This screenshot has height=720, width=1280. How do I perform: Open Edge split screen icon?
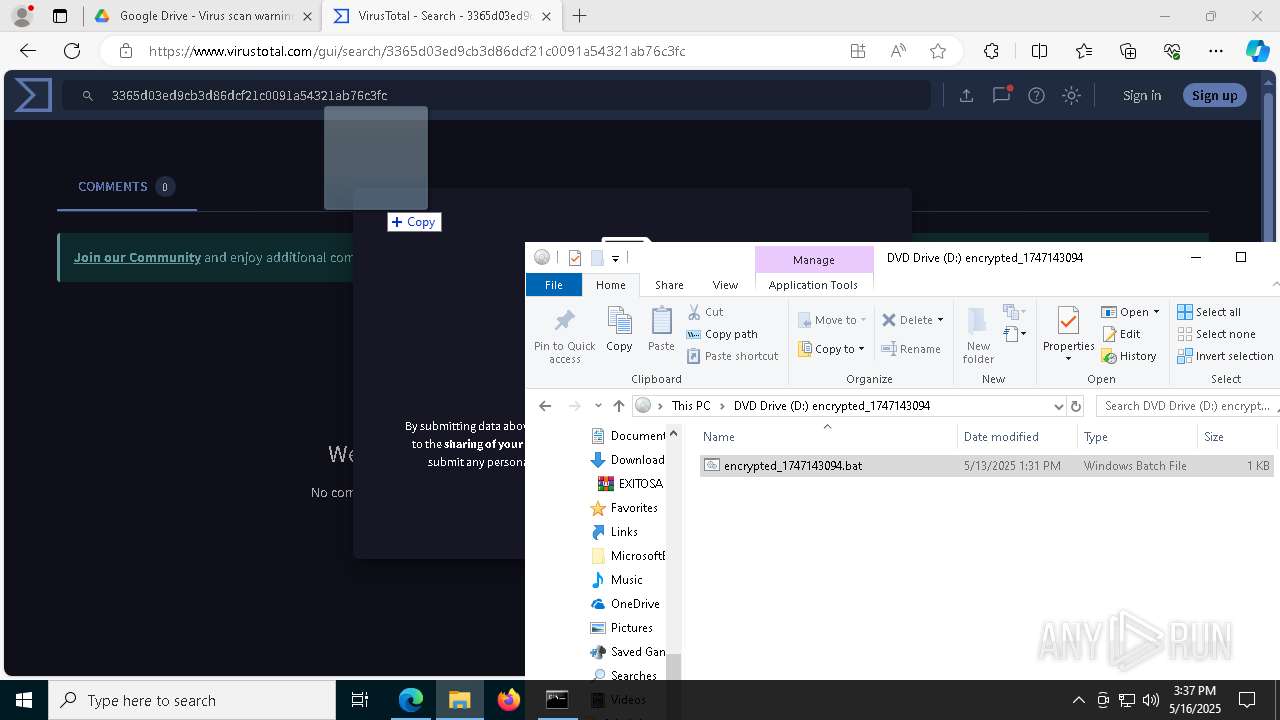click(x=1039, y=51)
